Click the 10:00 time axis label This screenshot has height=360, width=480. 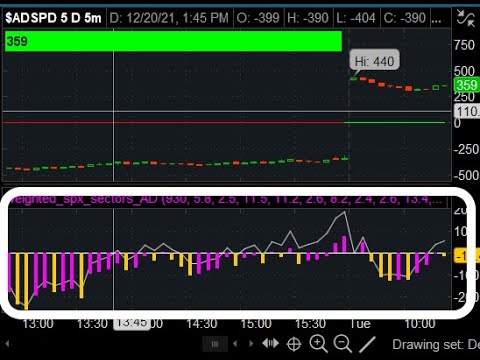click(420, 323)
